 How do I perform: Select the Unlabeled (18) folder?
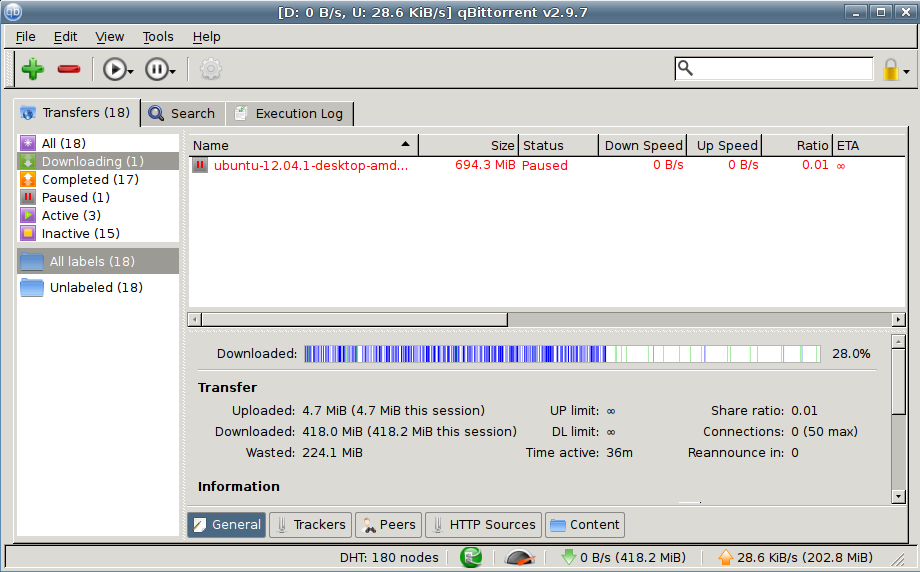point(98,287)
